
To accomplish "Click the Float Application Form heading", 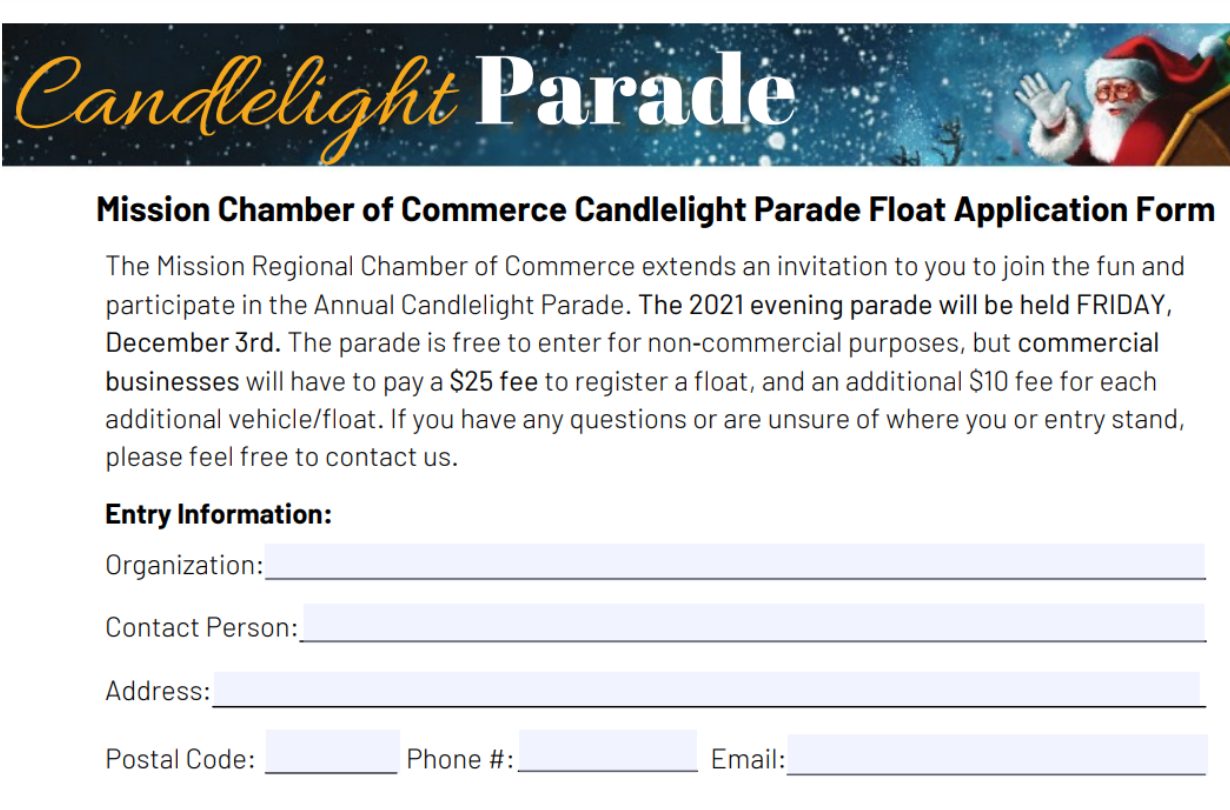I will [1003, 210].
